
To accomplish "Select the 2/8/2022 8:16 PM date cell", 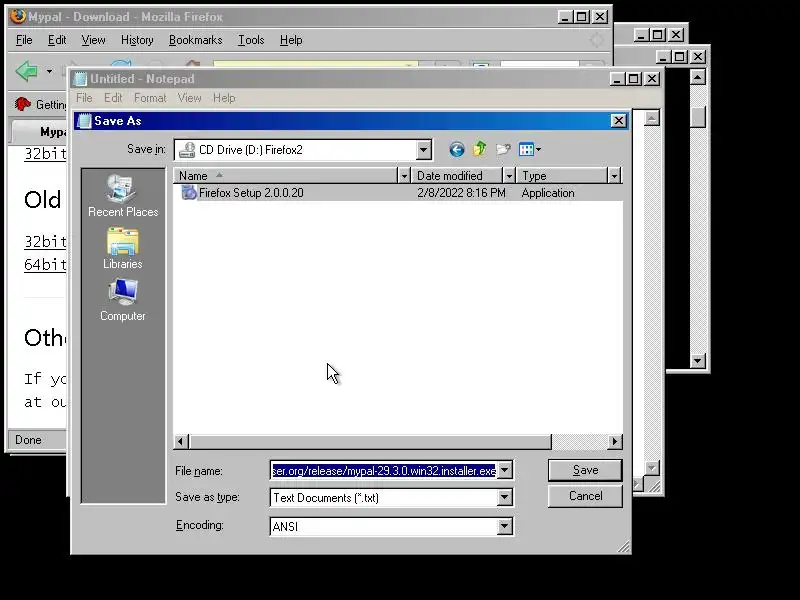I will (461, 193).
